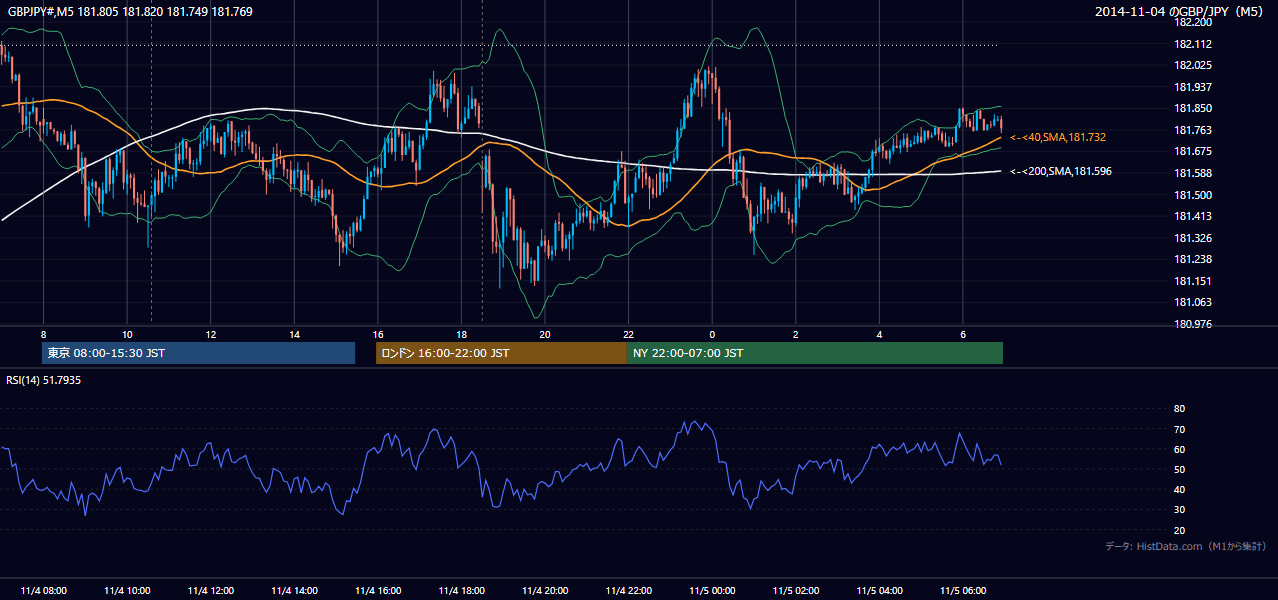Click the 181.326 price axis label

point(1192,238)
